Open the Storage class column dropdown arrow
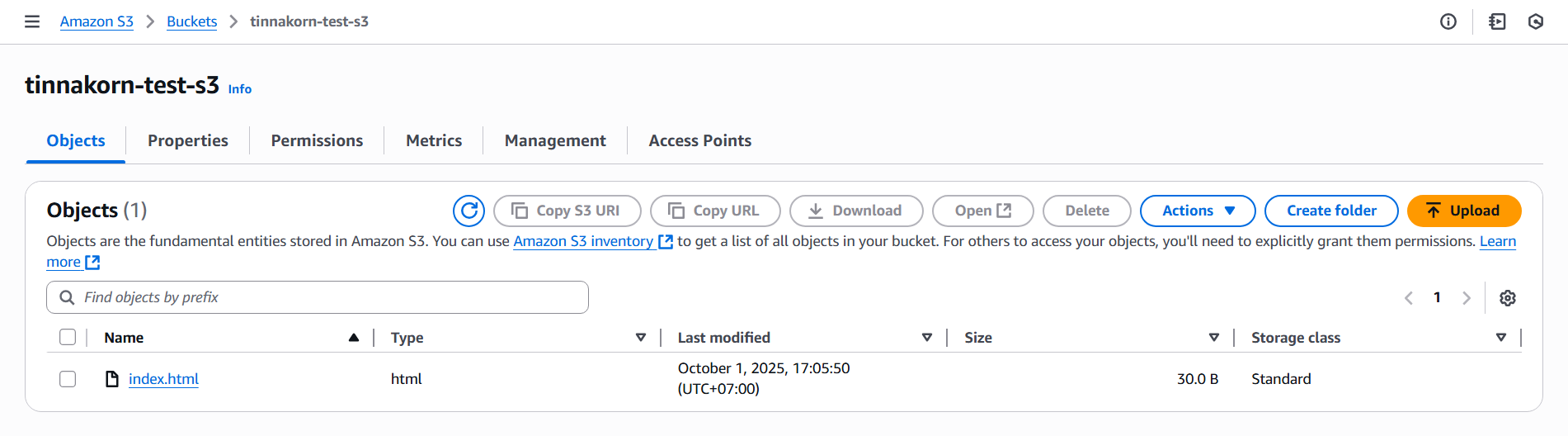The height and width of the screenshot is (436, 1568). [x=1501, y=338]
